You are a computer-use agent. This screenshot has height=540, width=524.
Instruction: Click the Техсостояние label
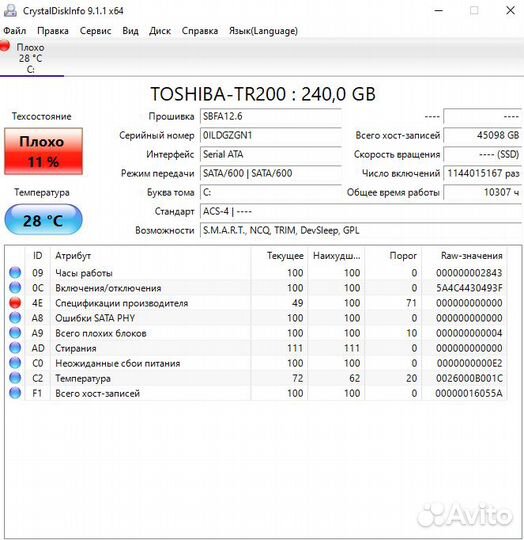(x=42, y=116)
